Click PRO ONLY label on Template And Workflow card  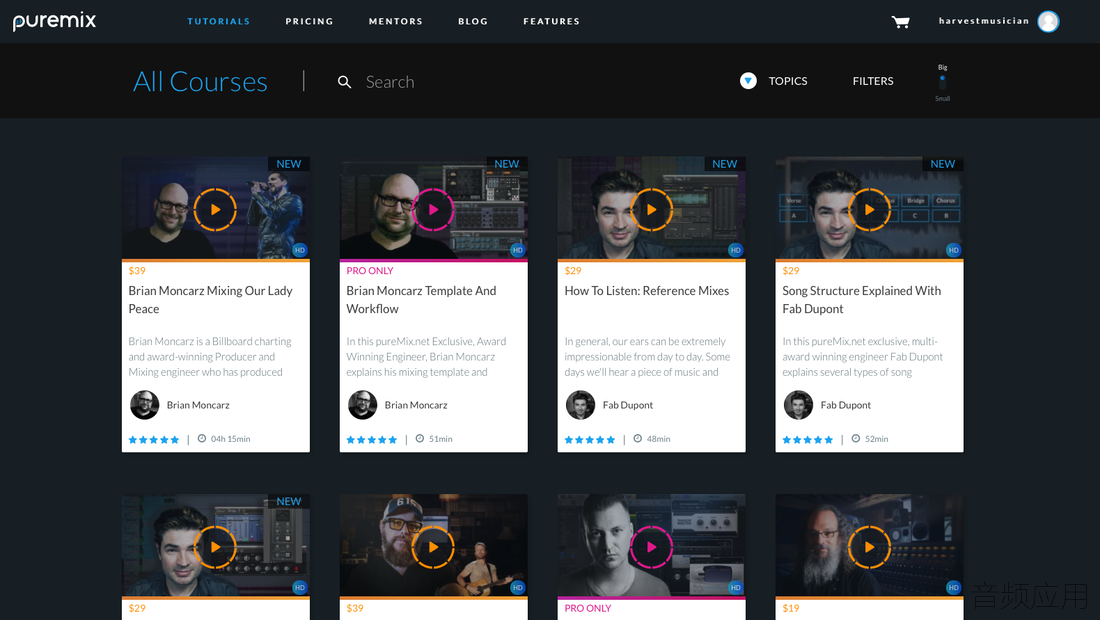370,271
